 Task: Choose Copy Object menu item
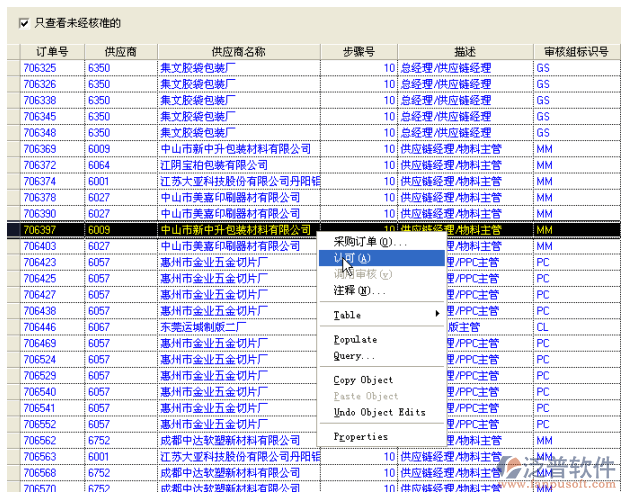(x=364, y=380)
